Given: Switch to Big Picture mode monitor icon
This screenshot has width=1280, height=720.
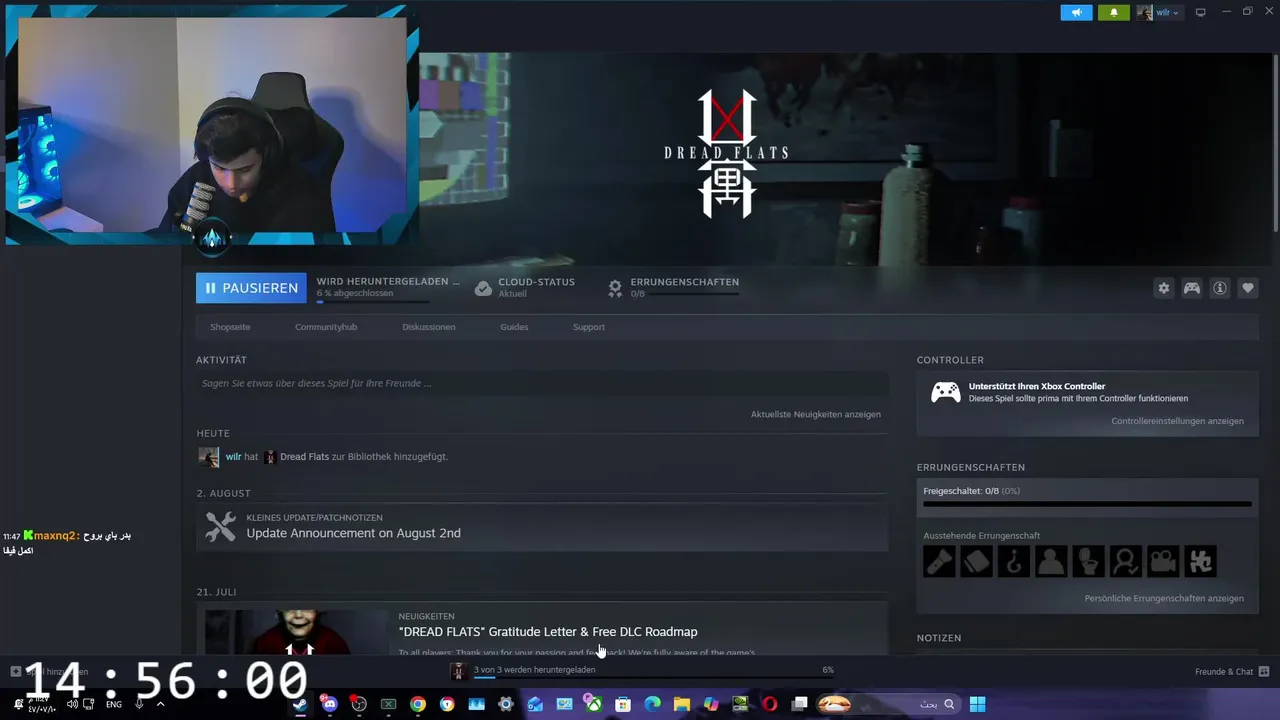Looking at the screenshot, I should 1200,12.
